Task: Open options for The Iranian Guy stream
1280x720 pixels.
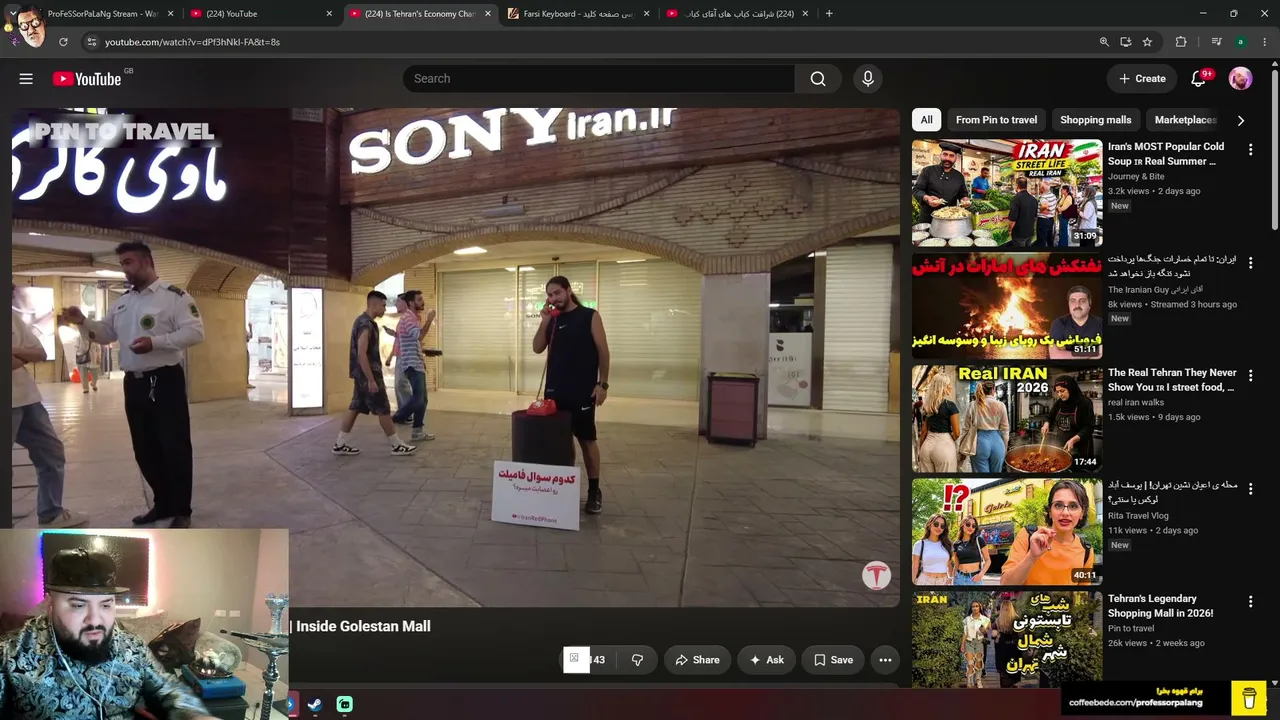Action: pos(1250,263)
